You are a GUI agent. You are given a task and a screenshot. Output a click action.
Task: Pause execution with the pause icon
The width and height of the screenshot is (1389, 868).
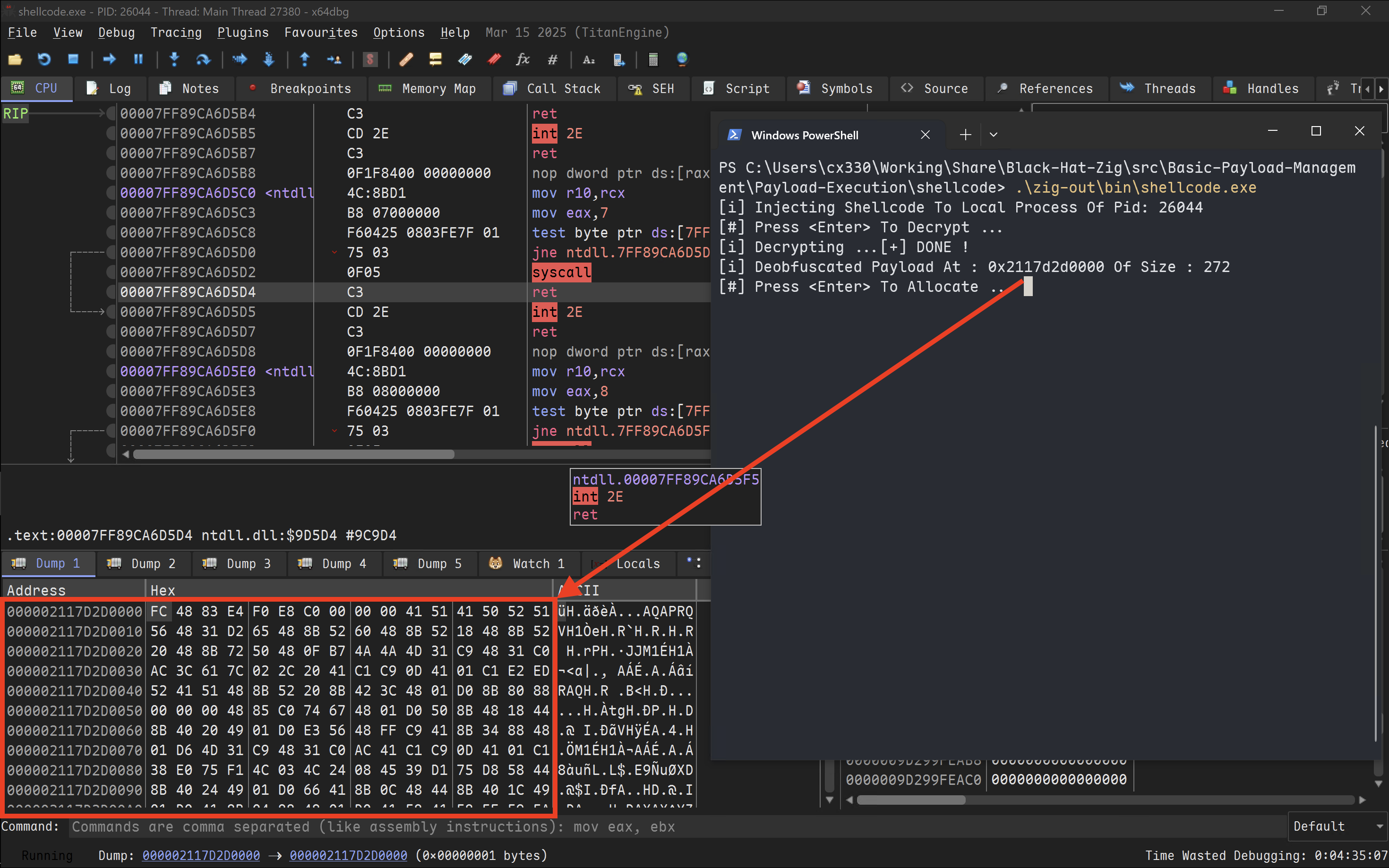click(138, 59)
